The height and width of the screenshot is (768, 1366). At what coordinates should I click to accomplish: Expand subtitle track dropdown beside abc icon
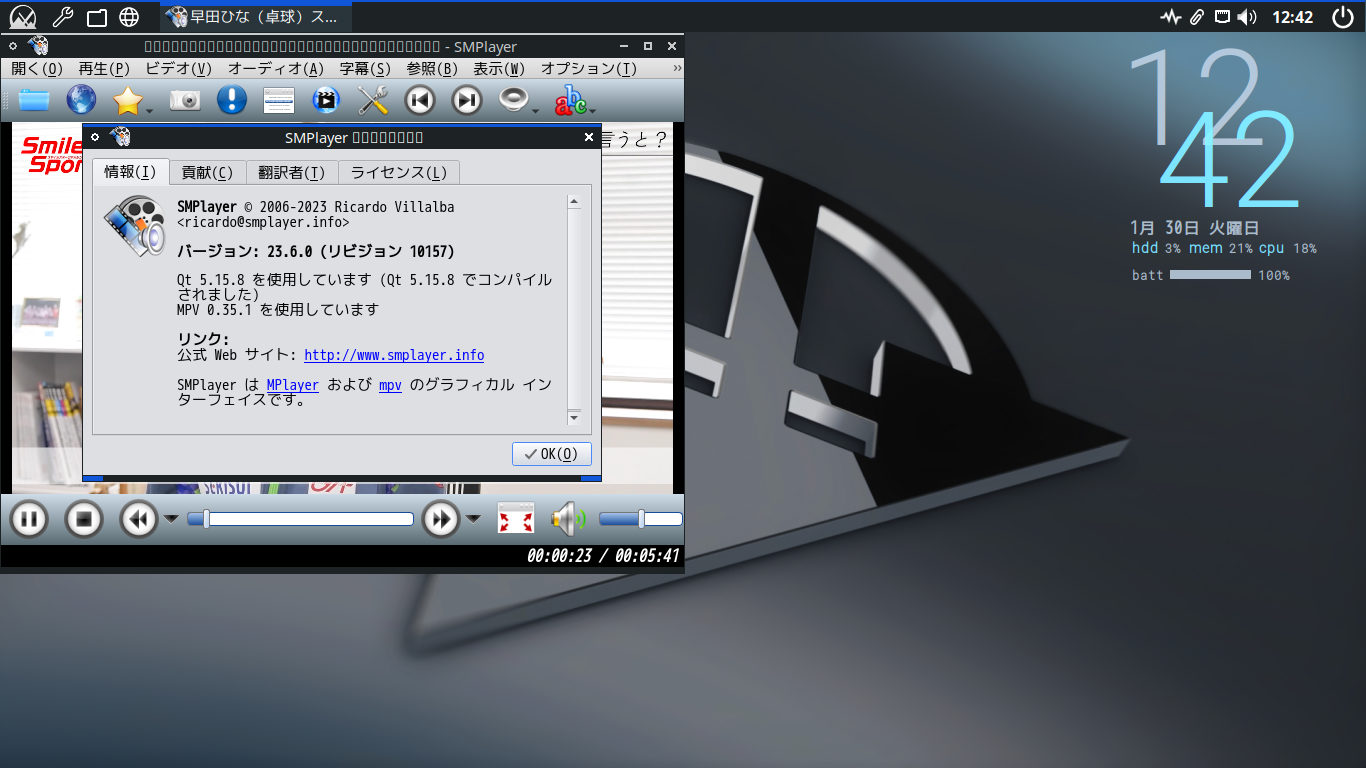(x=592, y=110)
